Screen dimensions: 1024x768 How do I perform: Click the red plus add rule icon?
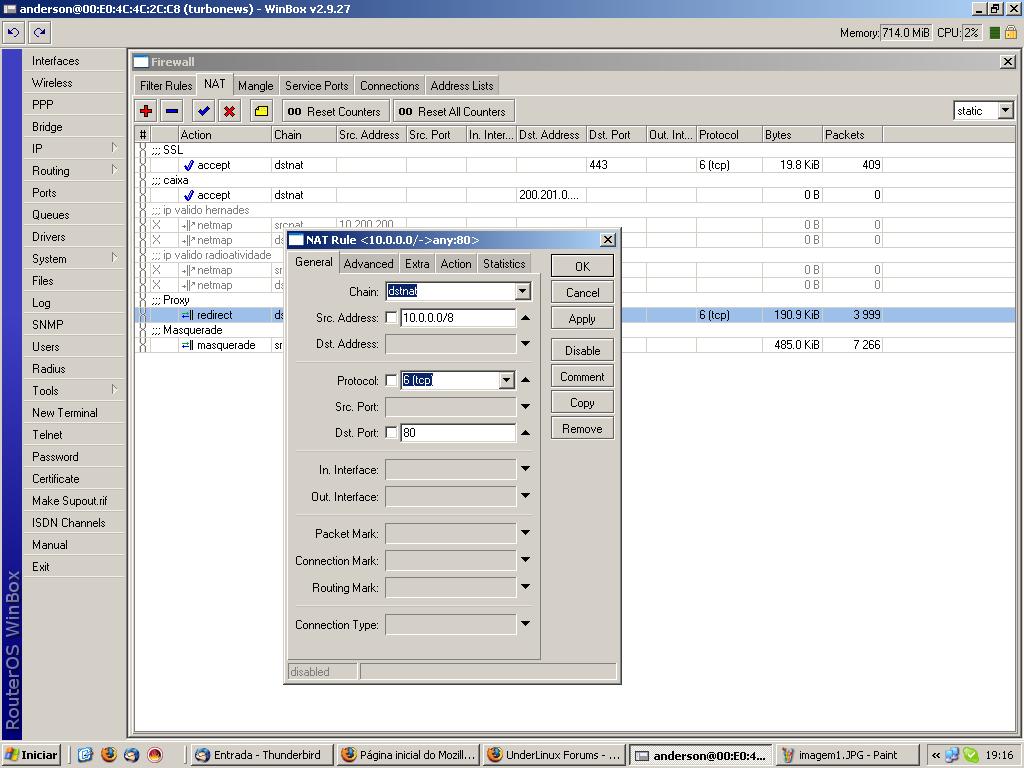pos(146,111)
